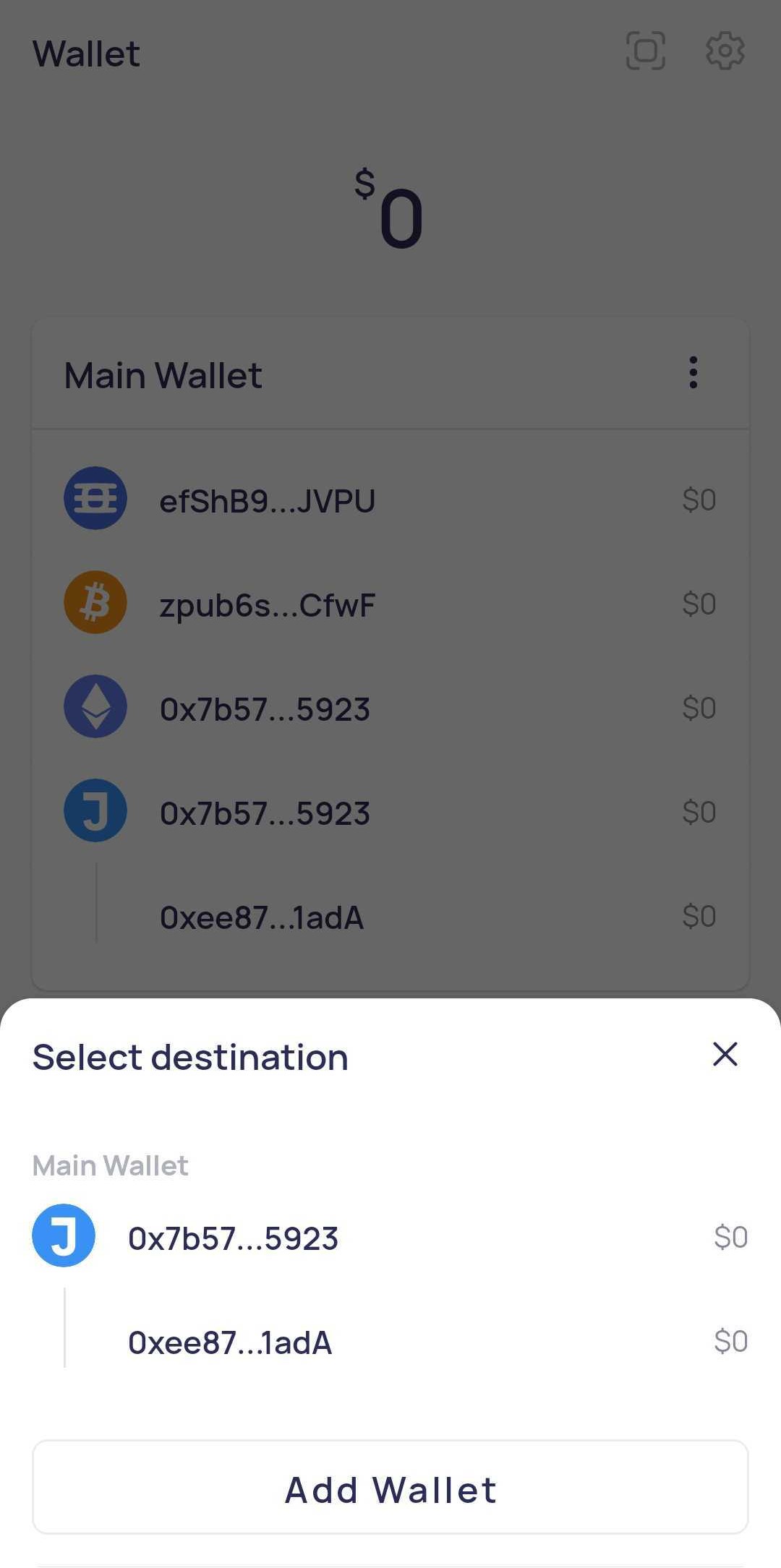781x1568 pixels.
Task: Tap the Main Wallet header in sheet
Action: pos(110,1165)
